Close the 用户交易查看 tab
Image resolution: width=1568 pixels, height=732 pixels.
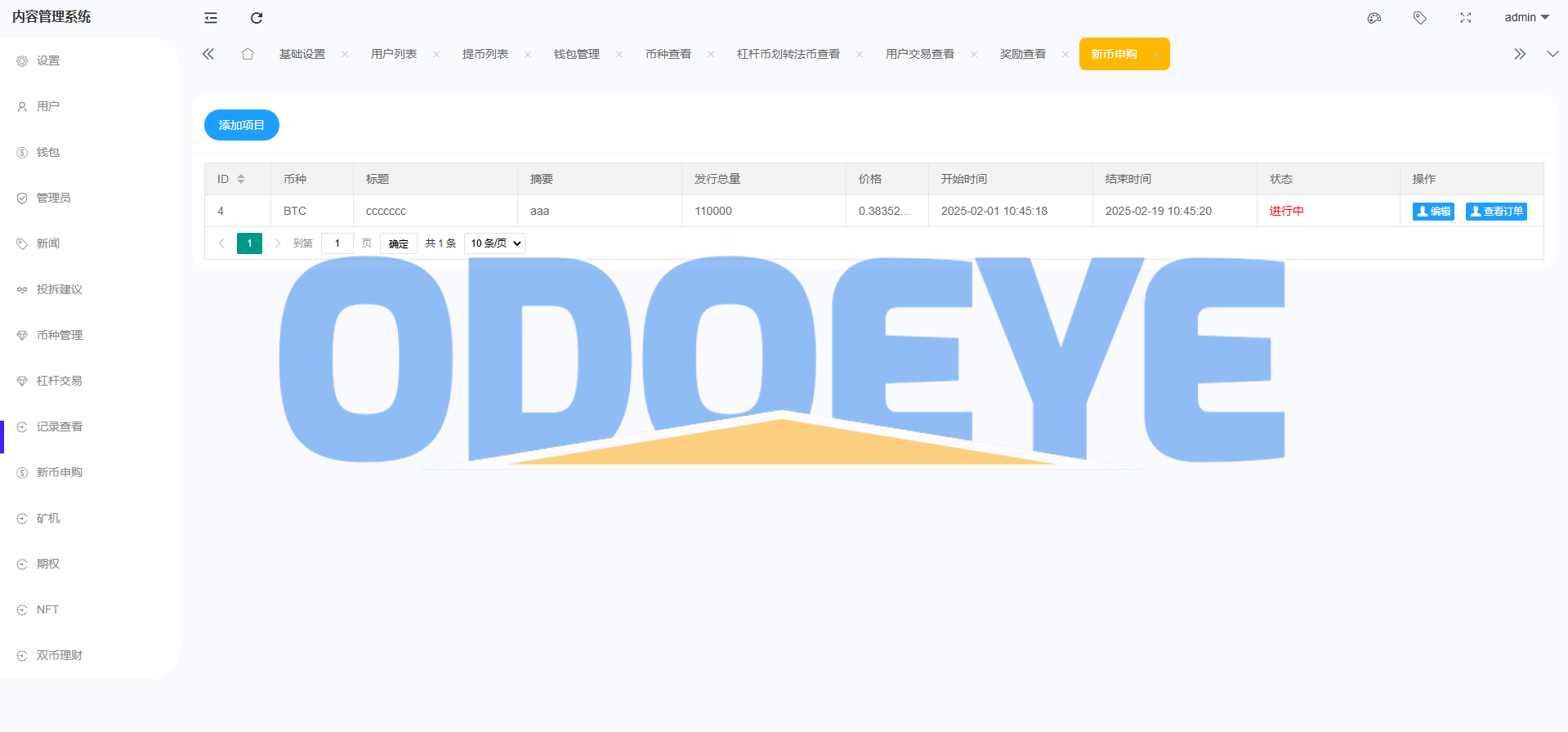click(x=974, y=55)
